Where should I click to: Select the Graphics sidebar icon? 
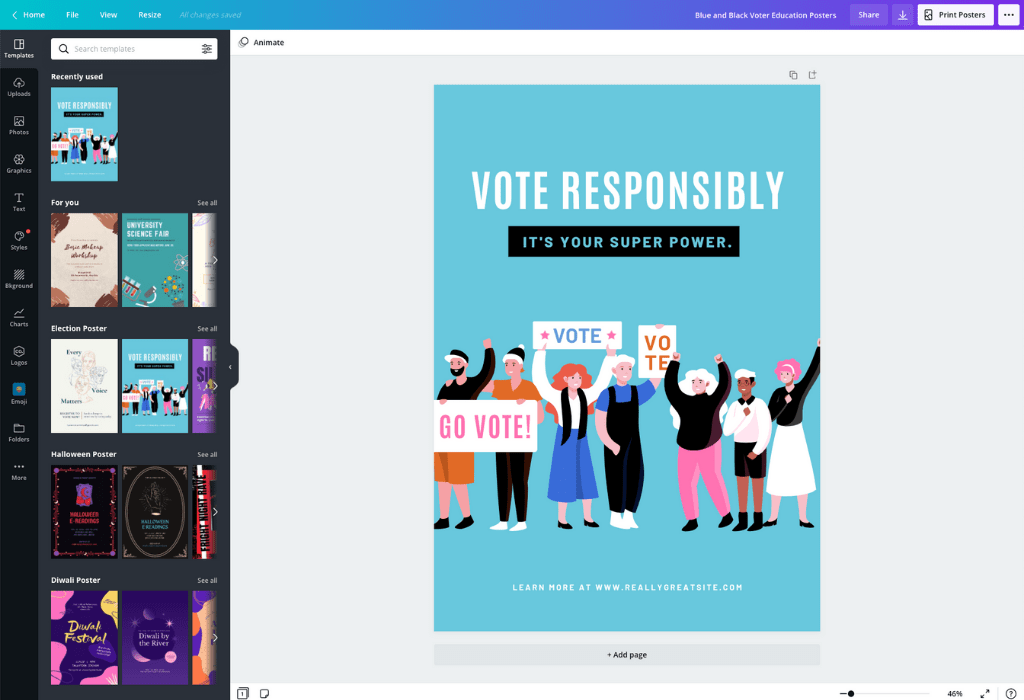coord(19,163)
